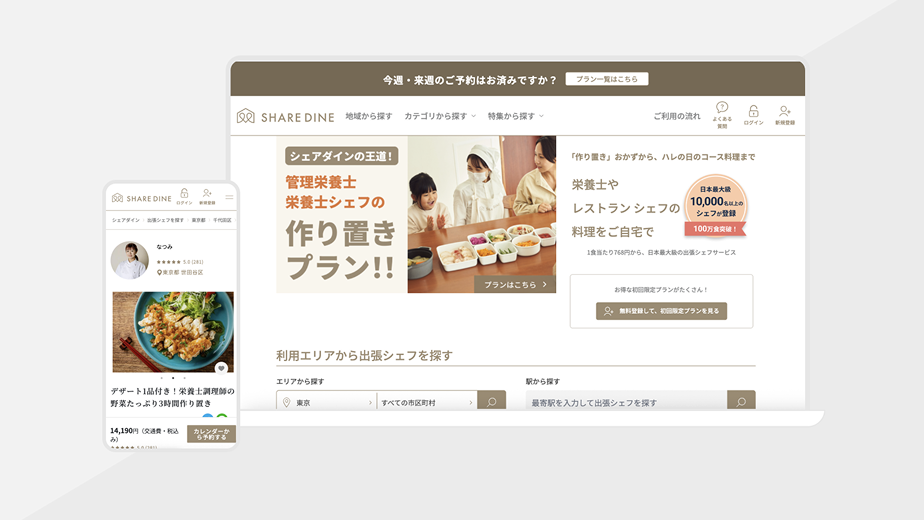
Task: Tap the heart favorite icon on food photo
Action: [221, 368]
